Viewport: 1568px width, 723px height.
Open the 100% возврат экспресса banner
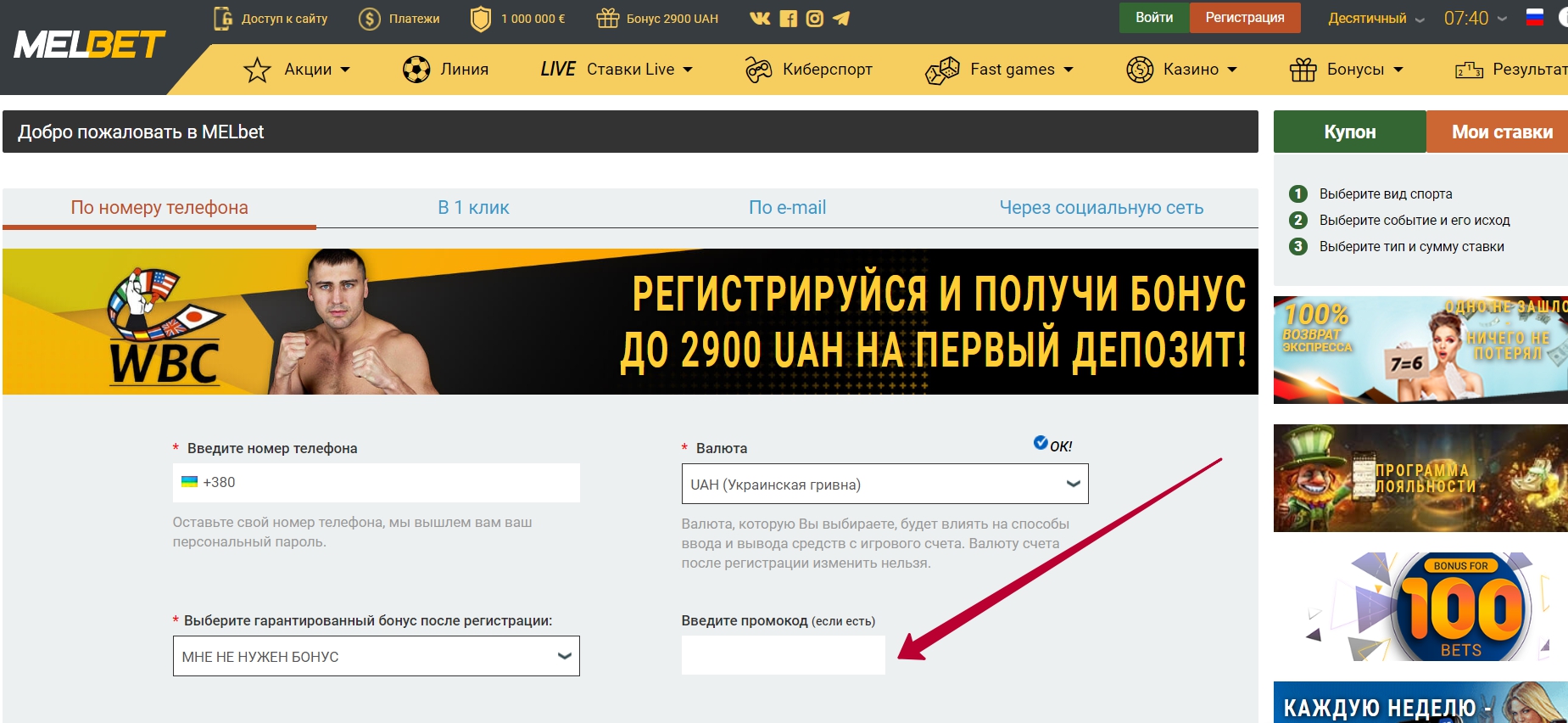pyautogui.click(x=1420, y=350)
